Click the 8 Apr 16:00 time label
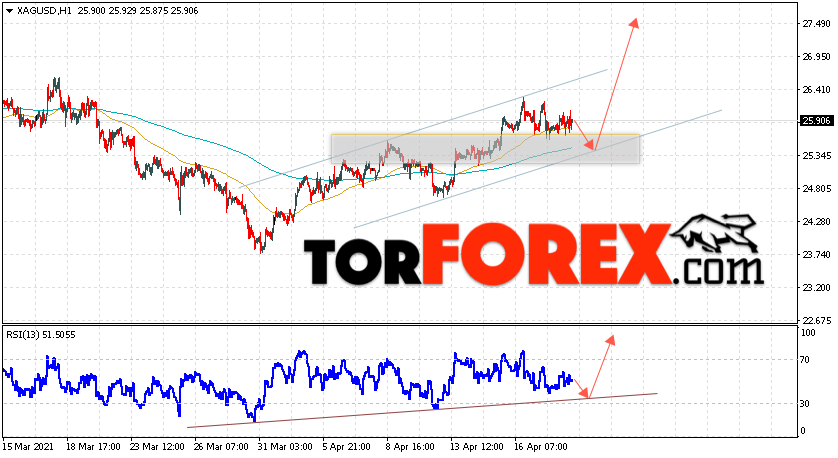This screenshot has width=838, height=458. [410, 446]
